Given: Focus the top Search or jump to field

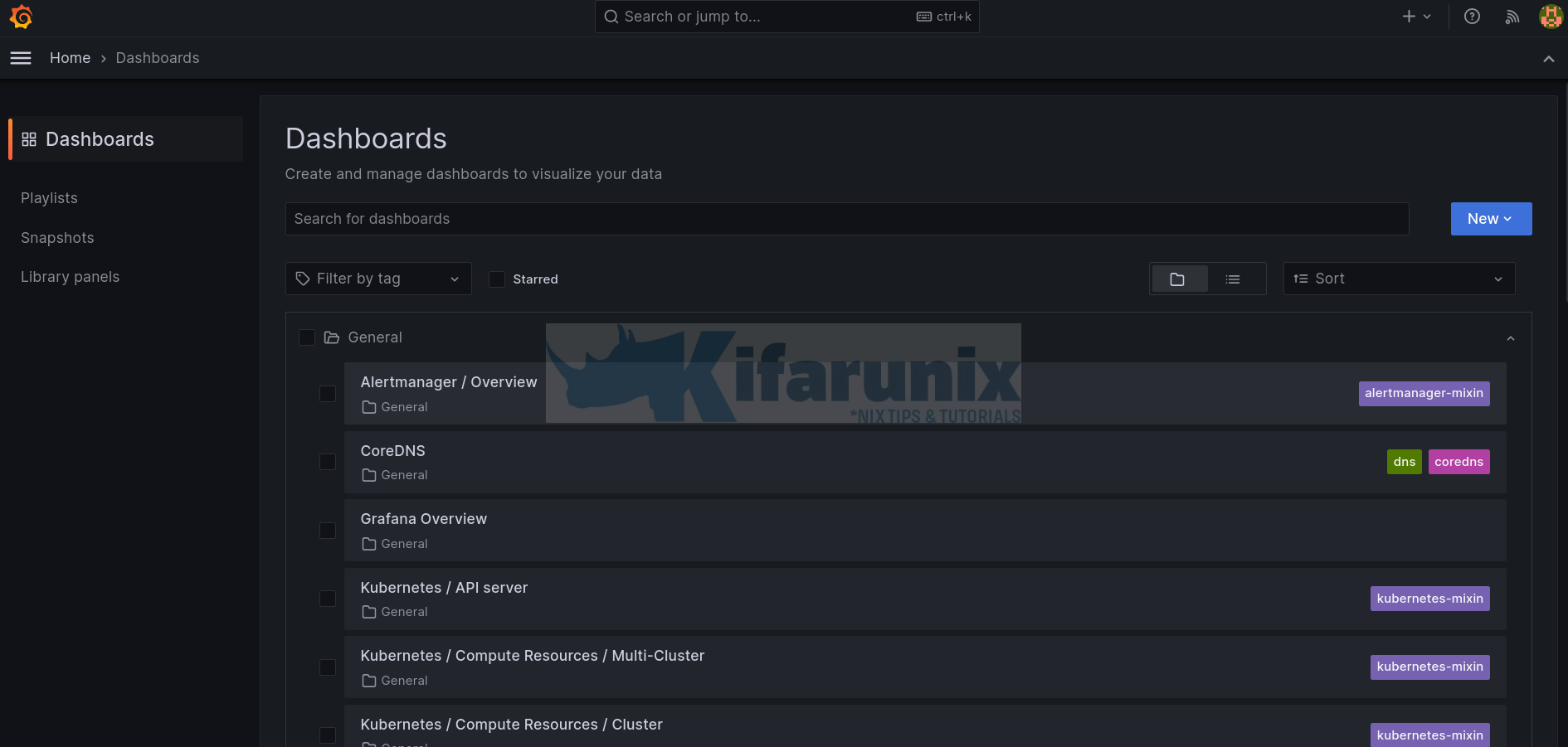Looking at the screenshot, I should [786, 17].
